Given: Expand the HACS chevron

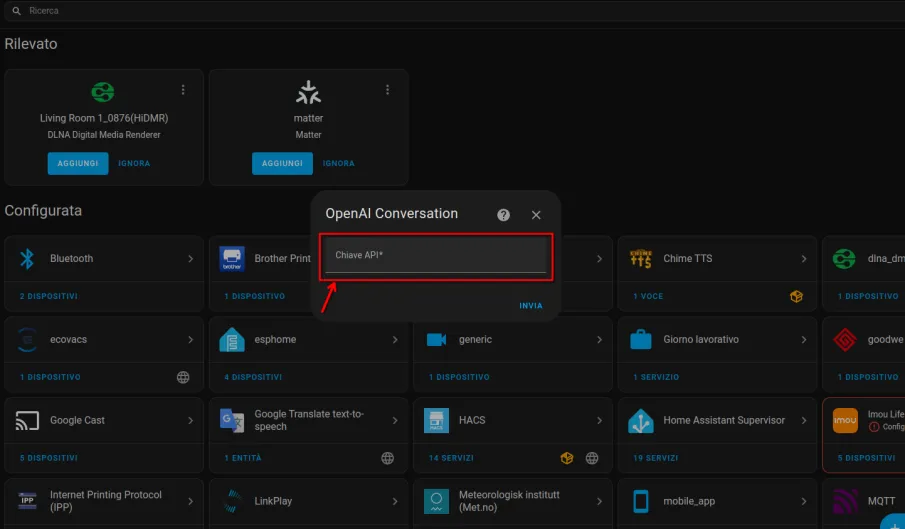Looking at the screenshot, I should tap(599, 421).
